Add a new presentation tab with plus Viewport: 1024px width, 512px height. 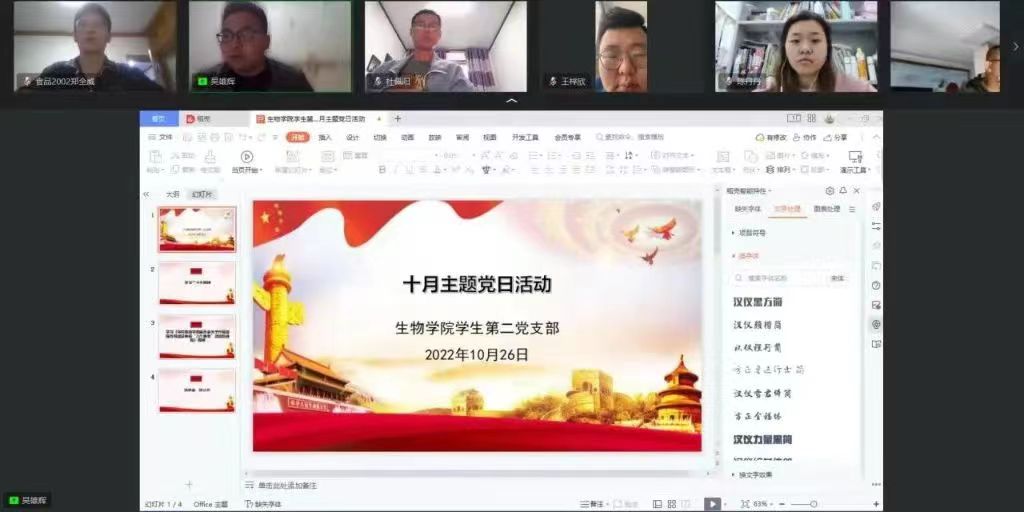[398, 119]
